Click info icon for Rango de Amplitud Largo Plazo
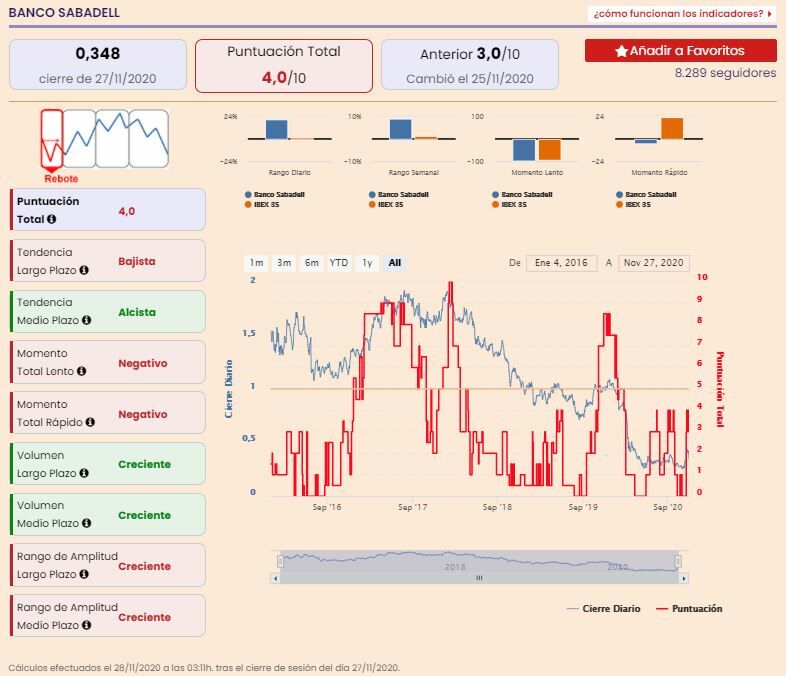786x676 pixels. pos(84,574)
